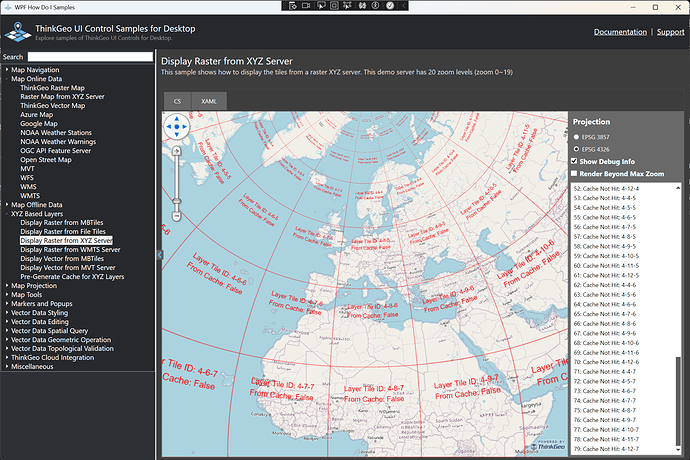Uncheck Show Debug Info

(574, 161)
